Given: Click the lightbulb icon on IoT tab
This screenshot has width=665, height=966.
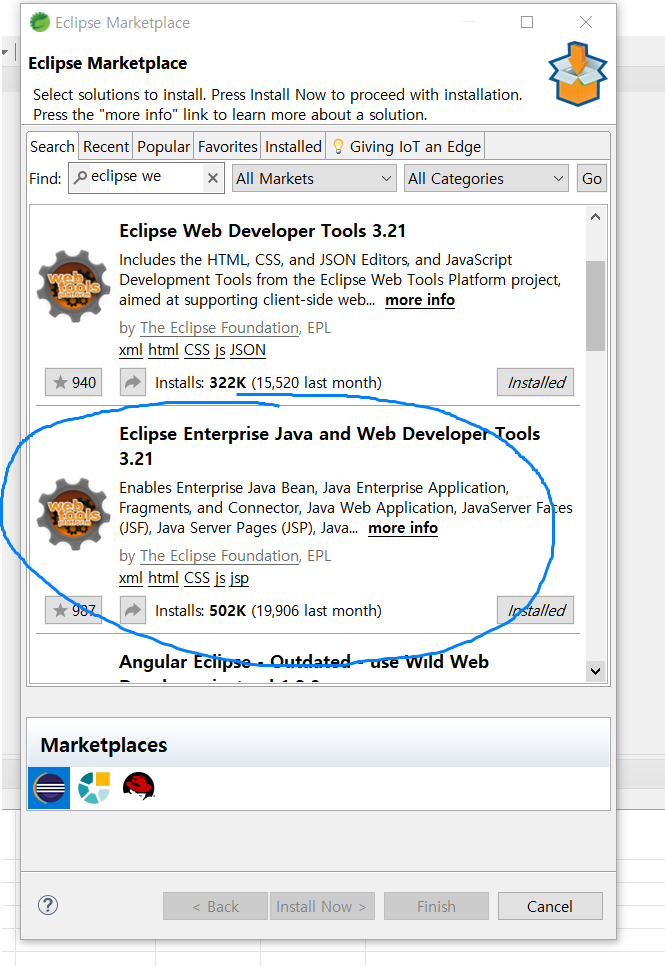Looking at the screenshot, I should point(338,146).
